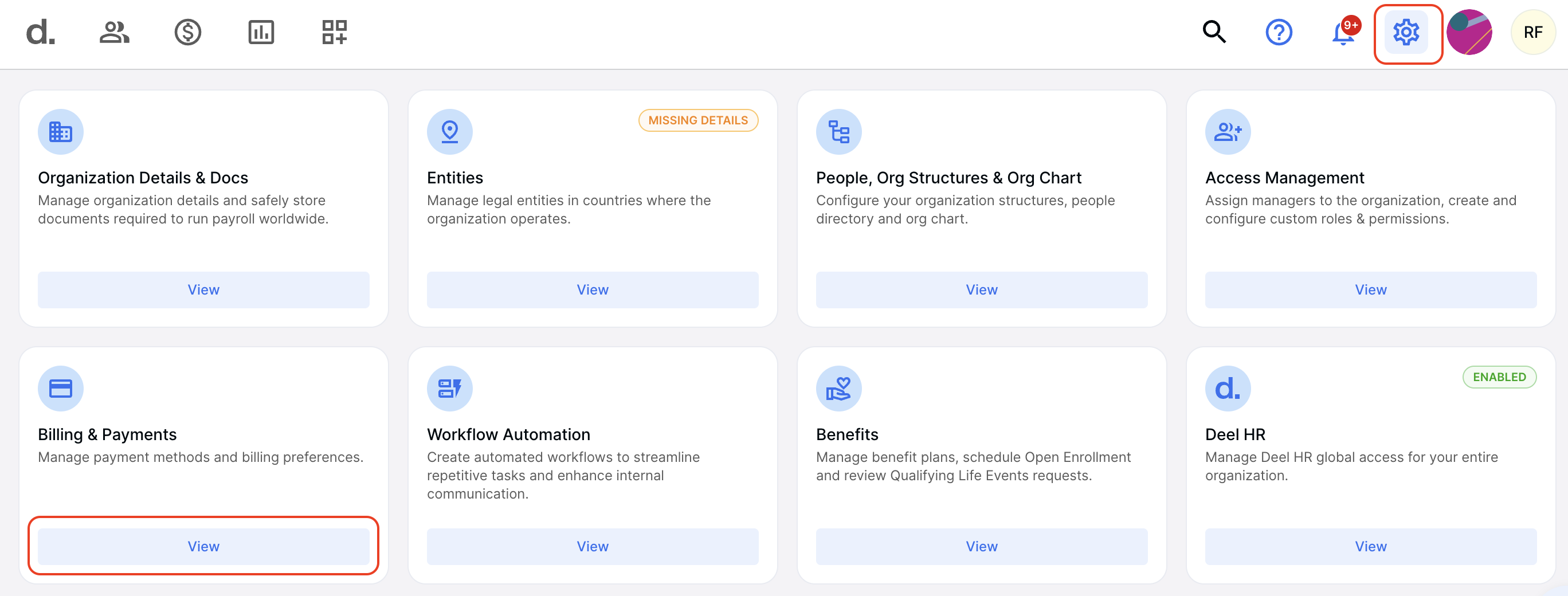Image resolution: width=1568 pixels, height=596 pixels.
Task: Click the Deel logo in top navigation
Action: pyautogui.click(x=40, y=32)
